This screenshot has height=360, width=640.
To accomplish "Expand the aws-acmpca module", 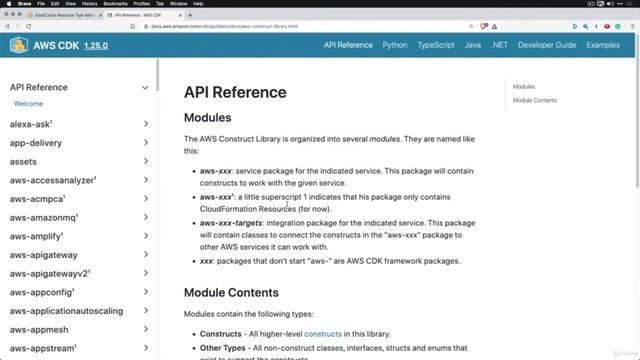I will pyautogui.click(x=146, y=199).
